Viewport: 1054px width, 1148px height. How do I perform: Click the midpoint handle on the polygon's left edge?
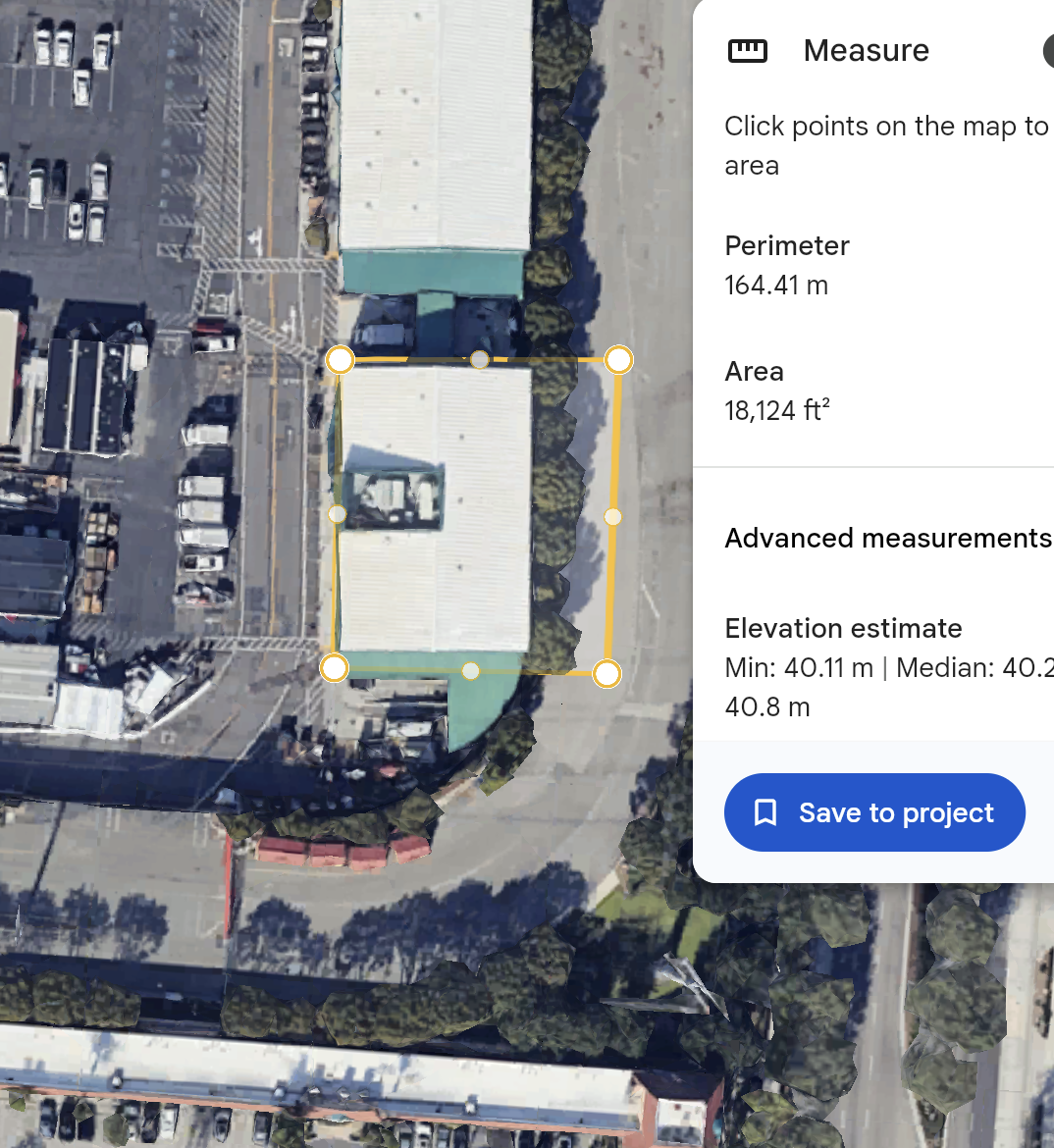coord(337,514)
